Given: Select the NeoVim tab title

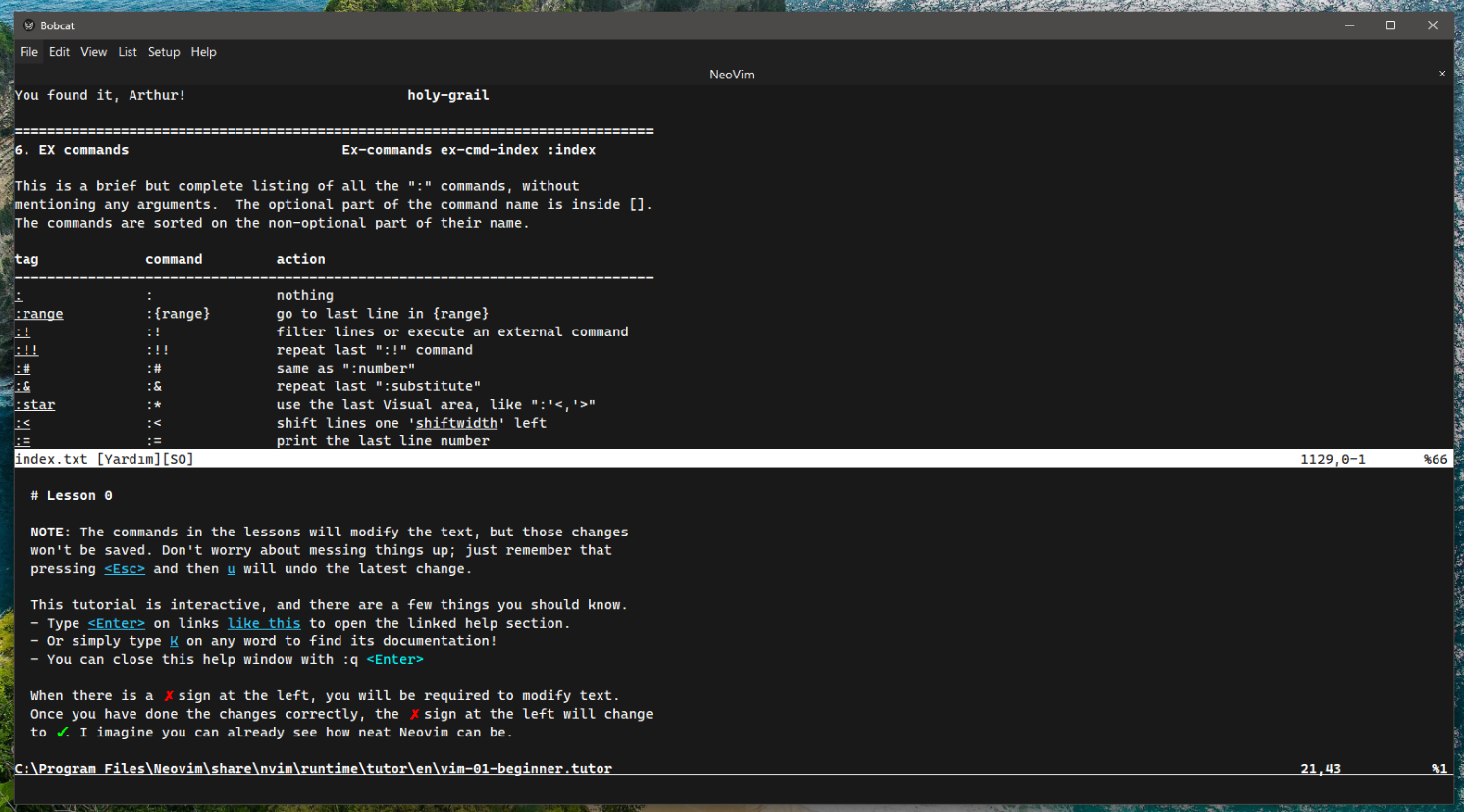Looking at the screenshot, I should 732,75.
